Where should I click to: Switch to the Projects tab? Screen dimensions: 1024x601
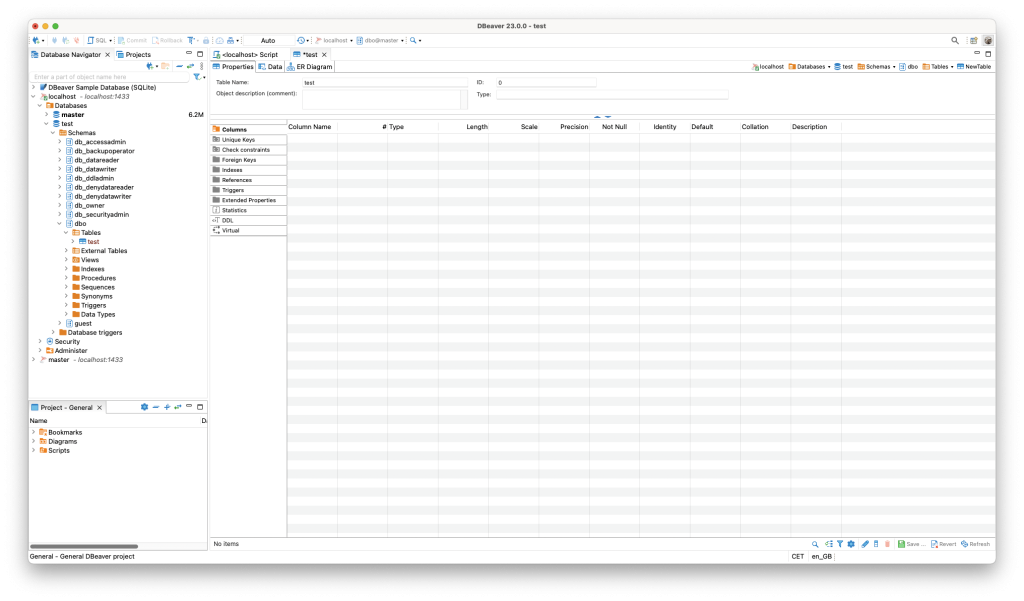pyautogui.click(x=133, y=55)
